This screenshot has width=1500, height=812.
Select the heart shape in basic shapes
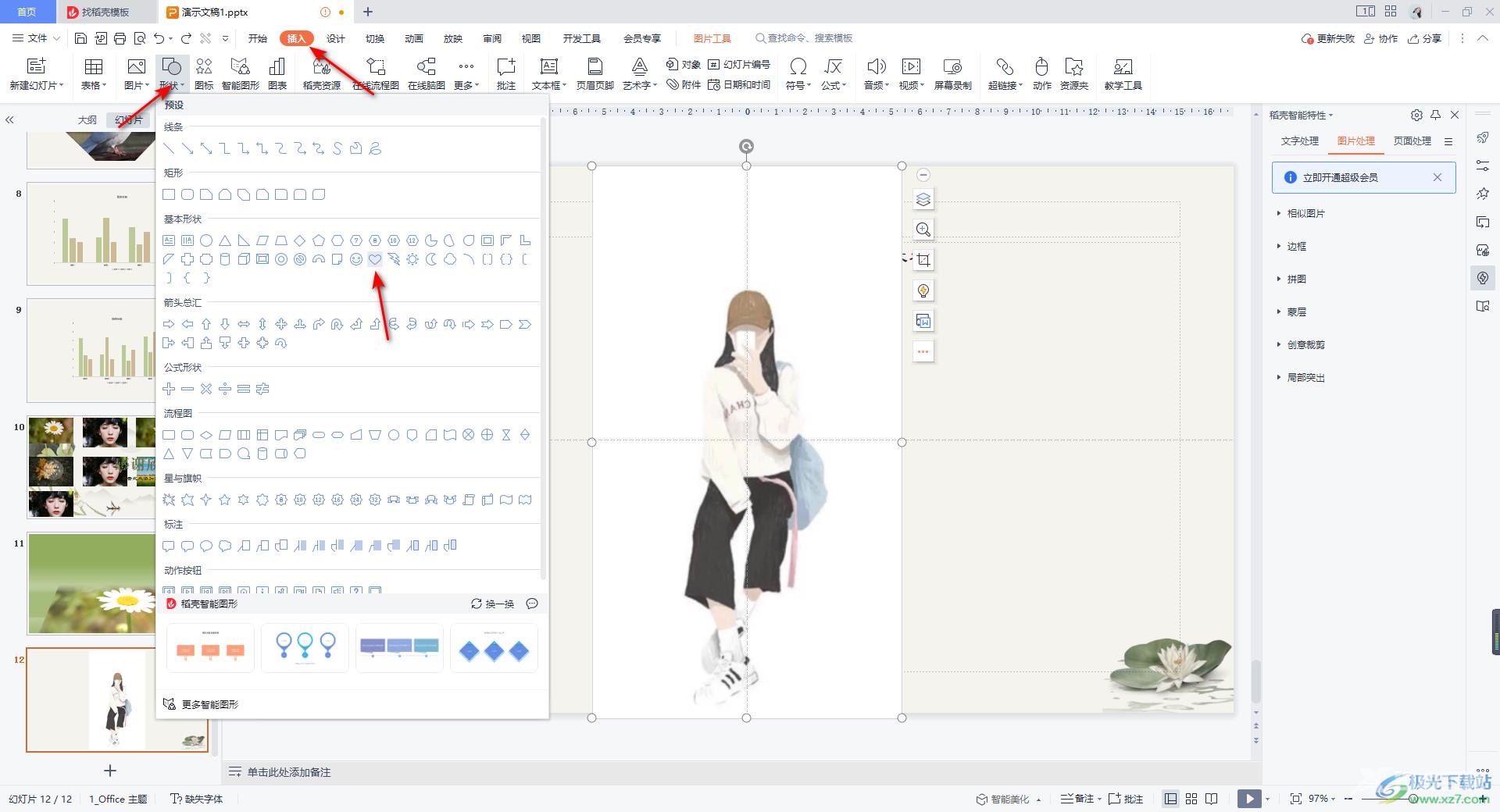pyautogui.click(x=375, y=259)
